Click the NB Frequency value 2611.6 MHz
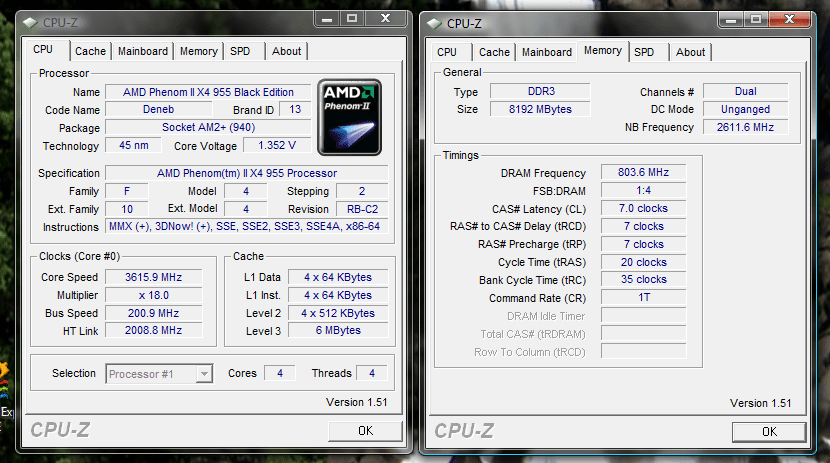 tap(745, 127)
